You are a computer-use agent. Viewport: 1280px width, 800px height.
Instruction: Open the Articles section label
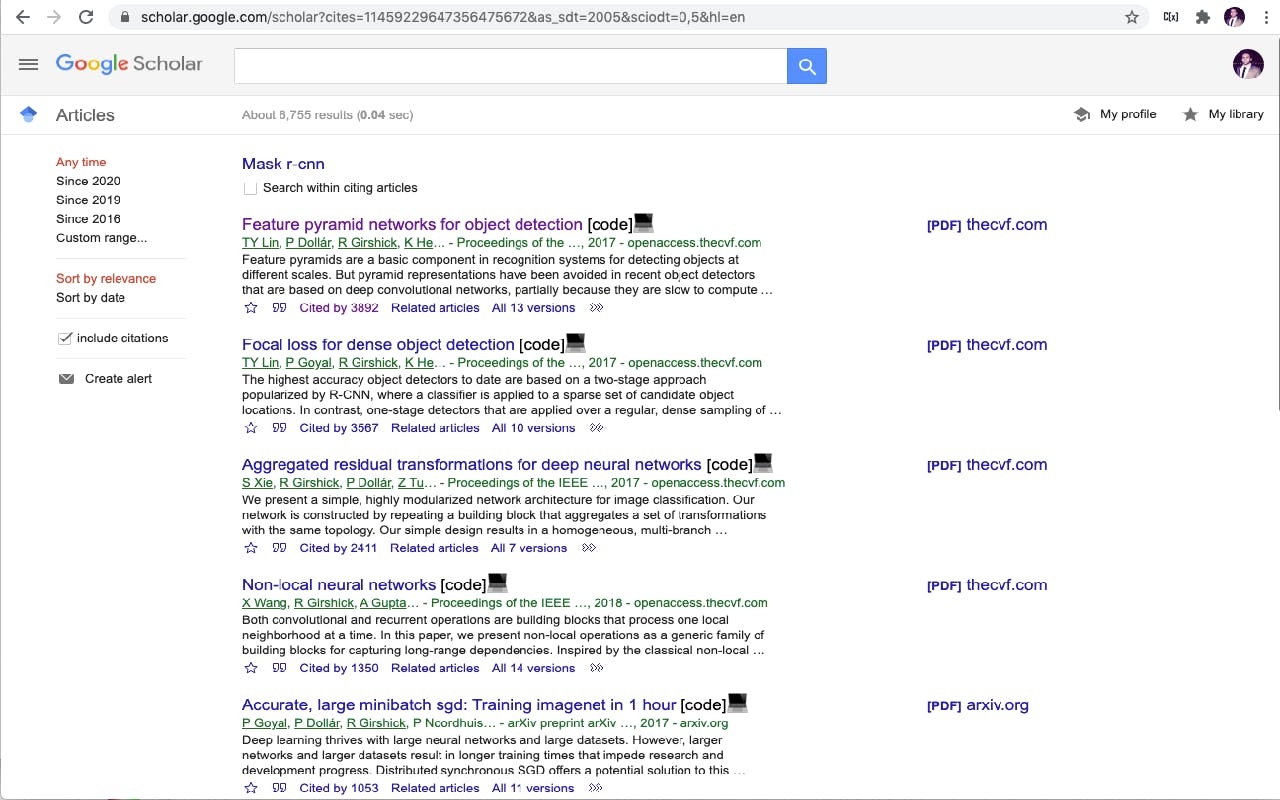click(x=85, y=115)
